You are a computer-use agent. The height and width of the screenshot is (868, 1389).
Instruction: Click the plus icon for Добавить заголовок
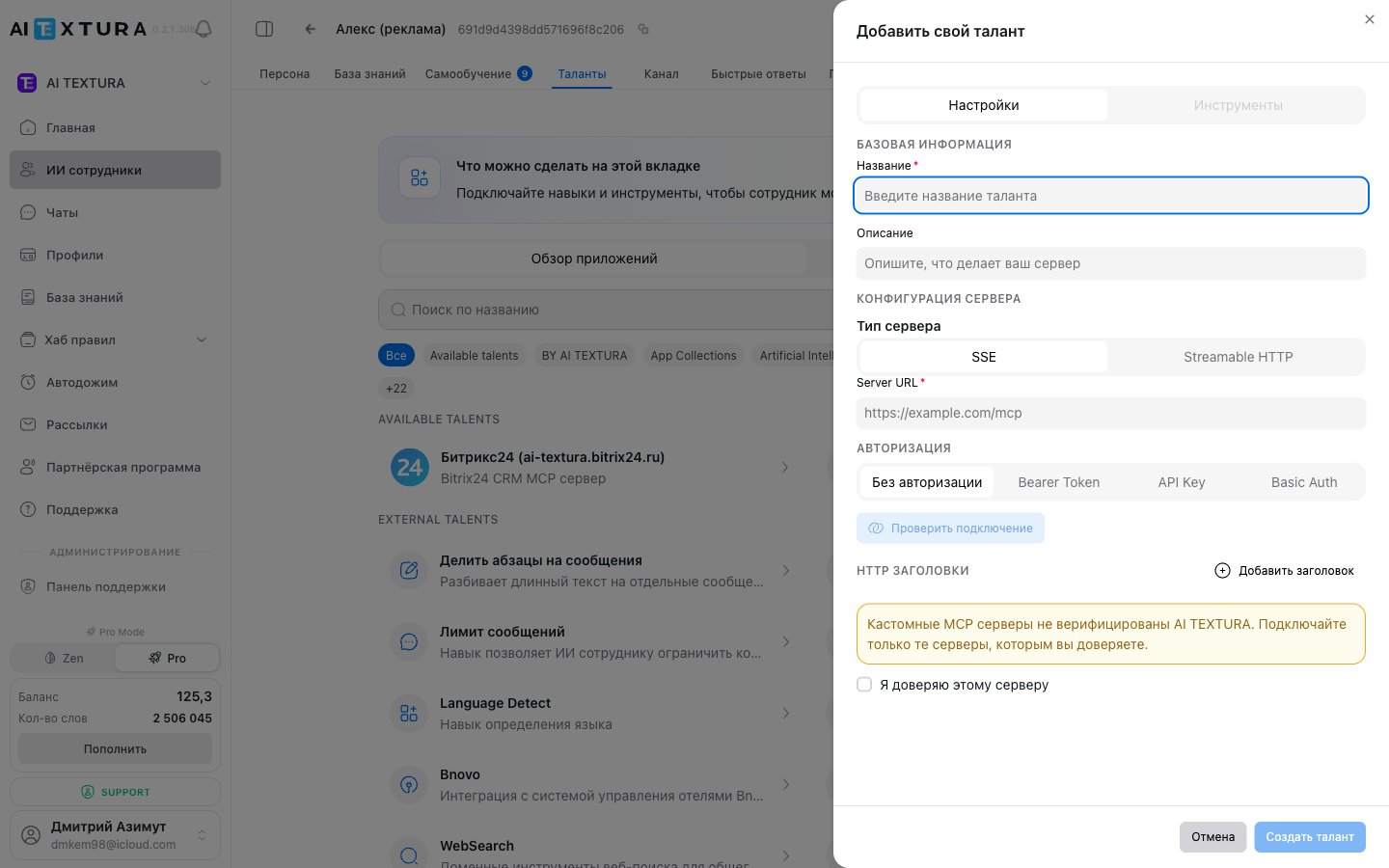pyautogui.click(x=1222, y=570)
